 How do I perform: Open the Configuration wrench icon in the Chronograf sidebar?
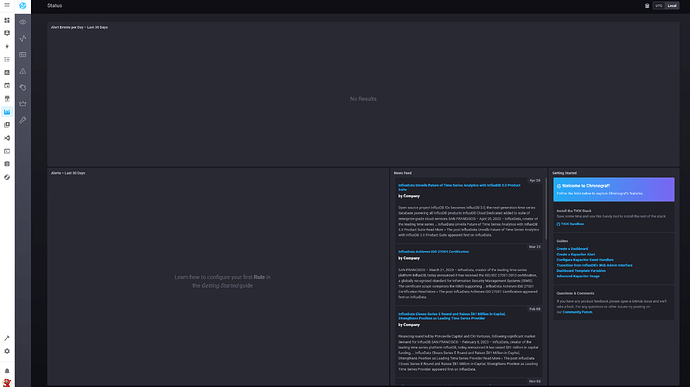click(x=23, y=120)
